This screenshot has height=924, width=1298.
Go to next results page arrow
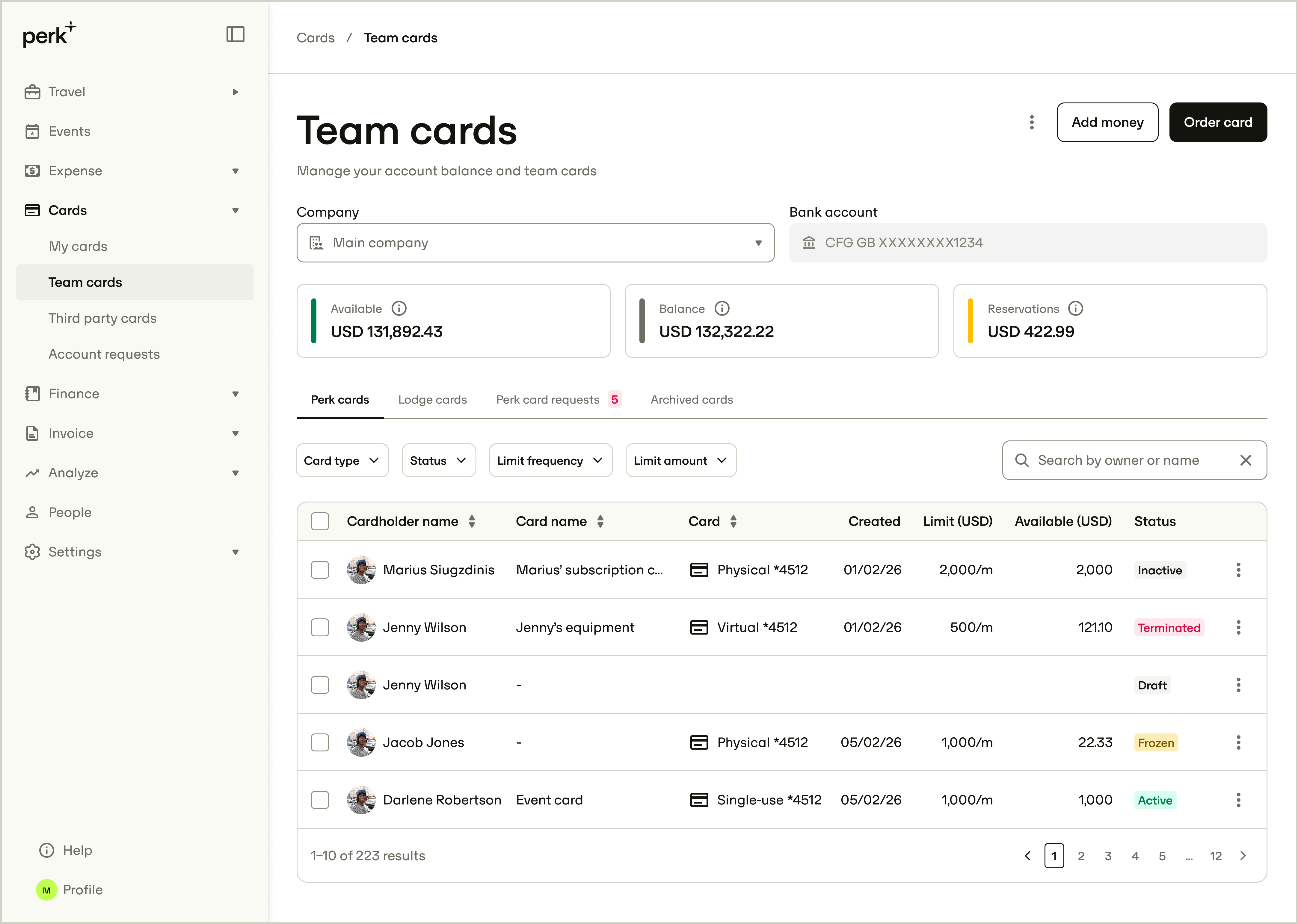pyautogui.click(x=1243, y=856)
